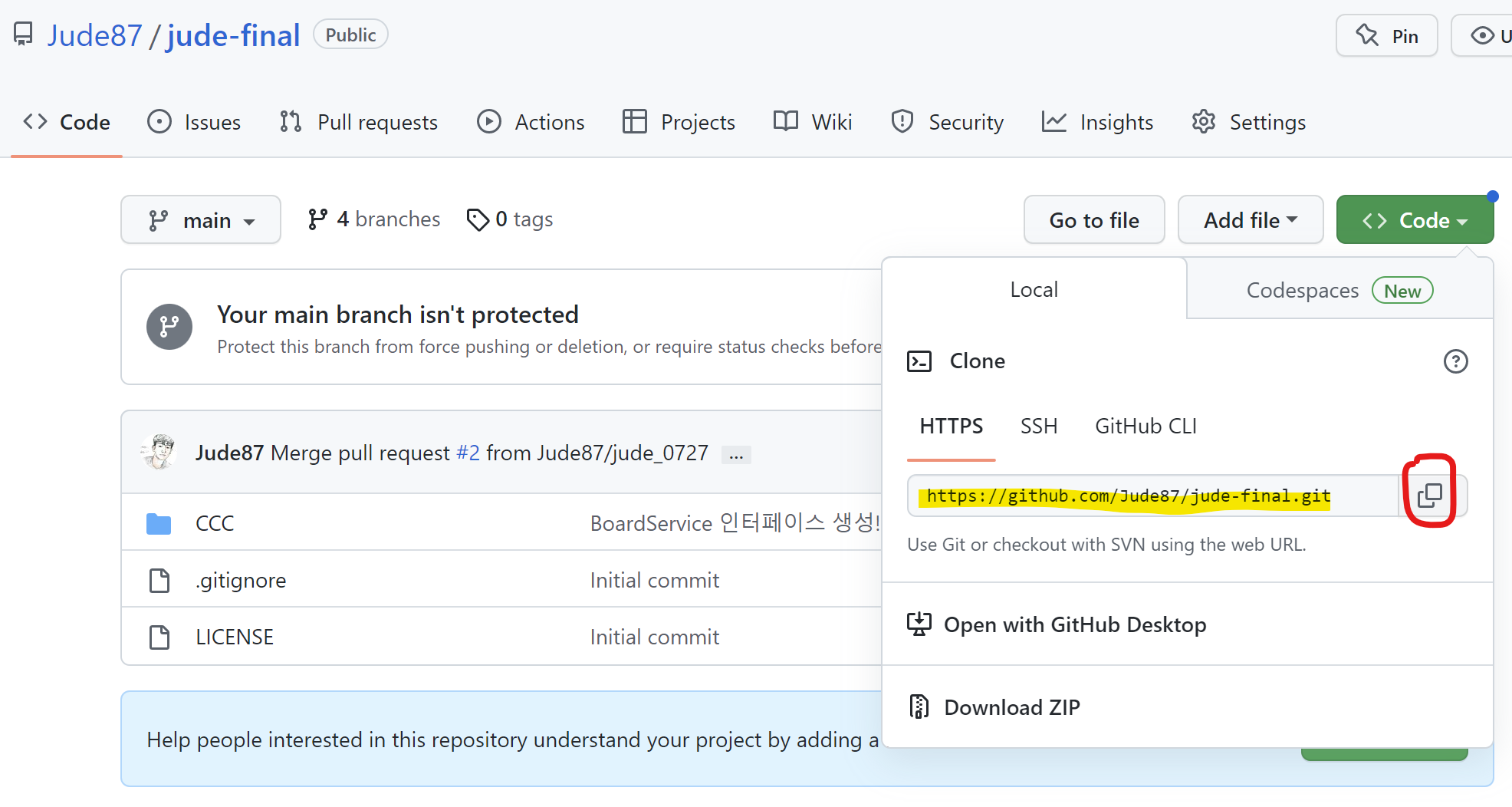Open the clone help question mark icon
1512x807 pixels.
(1456, 361)
